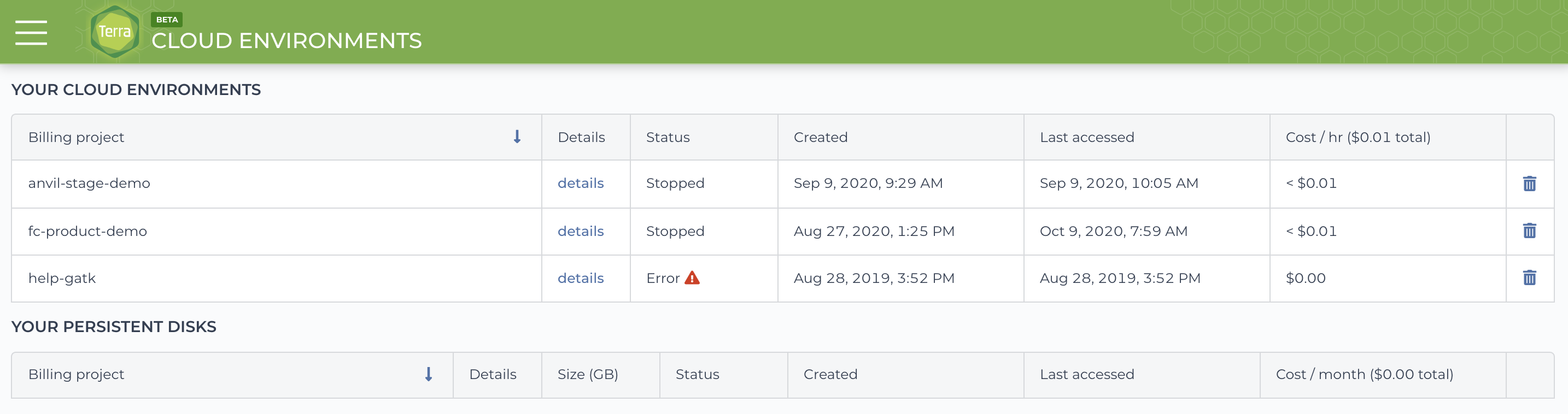Open details for anvil-stage-demo

(581, 183)
